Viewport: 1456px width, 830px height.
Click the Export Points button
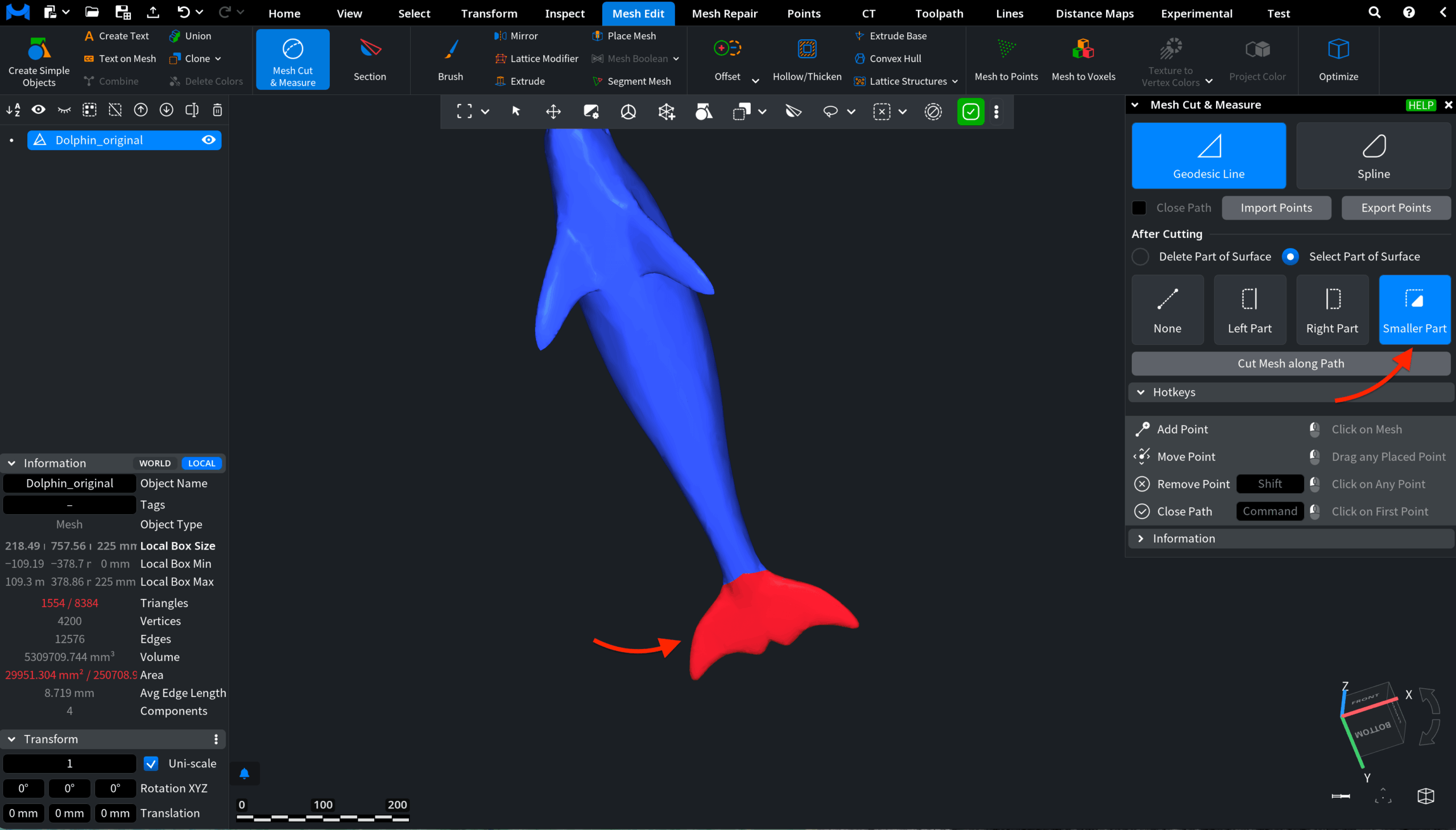(1396, 208)
